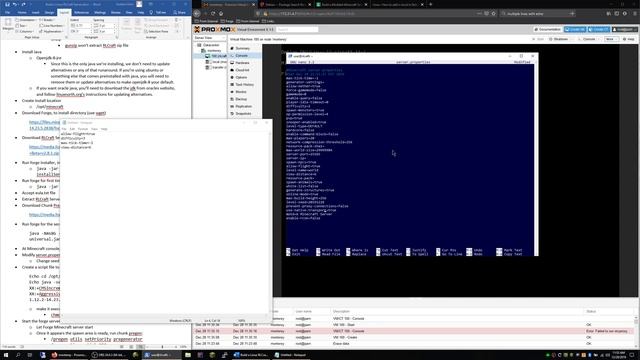Viewport: 640px width, 360px height.
Task: Click the Redo icon in Word title bar
Action: 23,4
